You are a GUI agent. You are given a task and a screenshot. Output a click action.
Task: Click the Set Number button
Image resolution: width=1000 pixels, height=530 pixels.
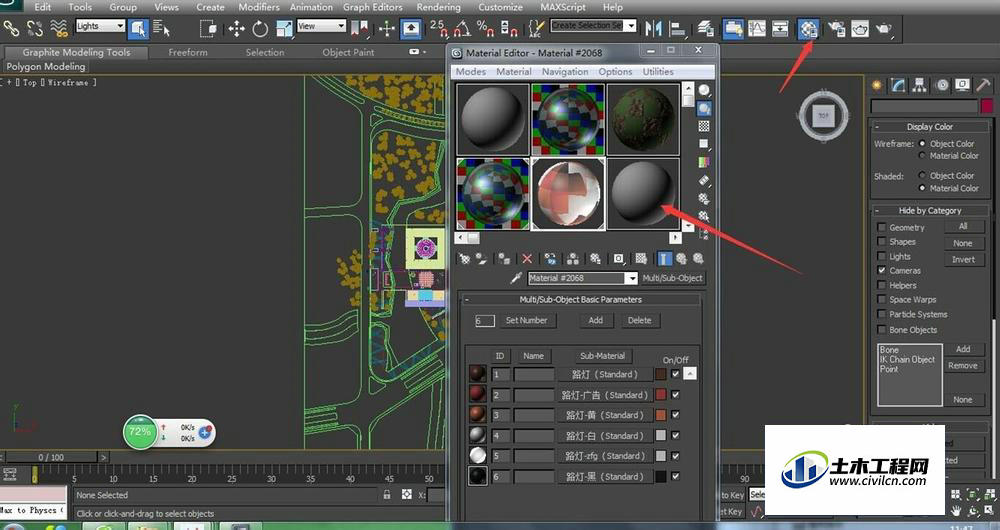point(526,320)
